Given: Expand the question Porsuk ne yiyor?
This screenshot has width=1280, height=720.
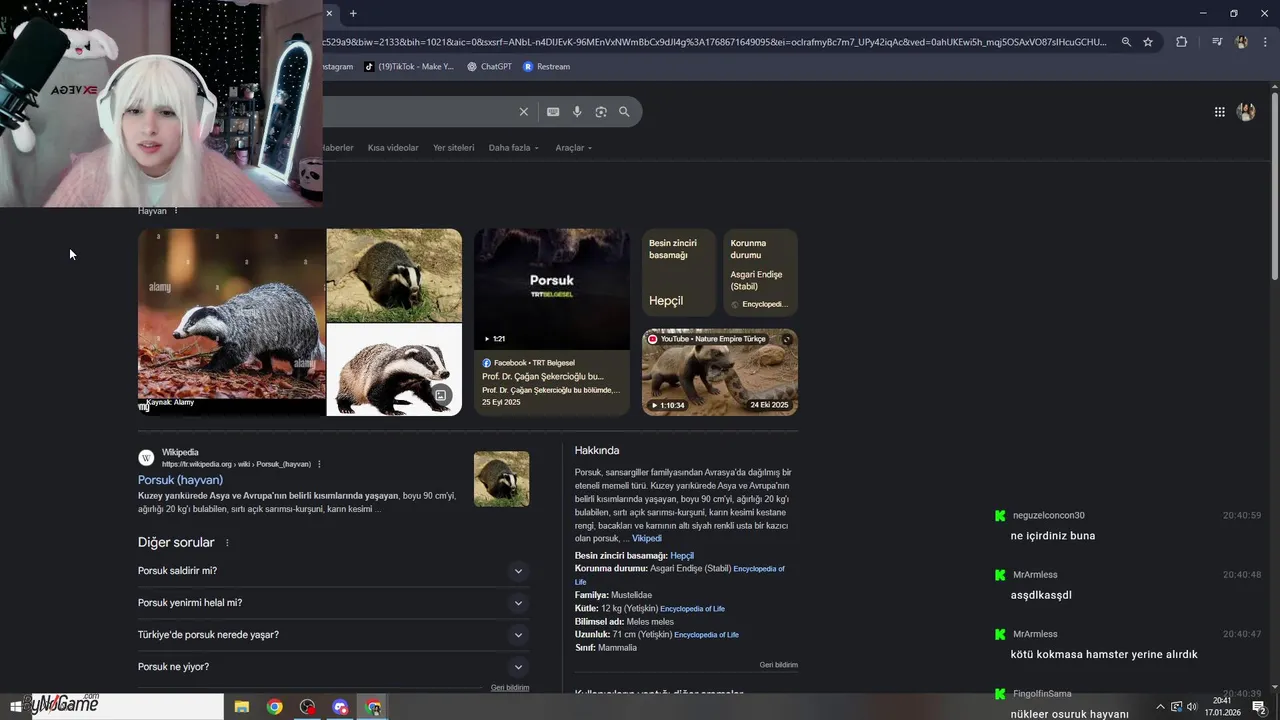Looking at the screenshot, I should [333, 667].
